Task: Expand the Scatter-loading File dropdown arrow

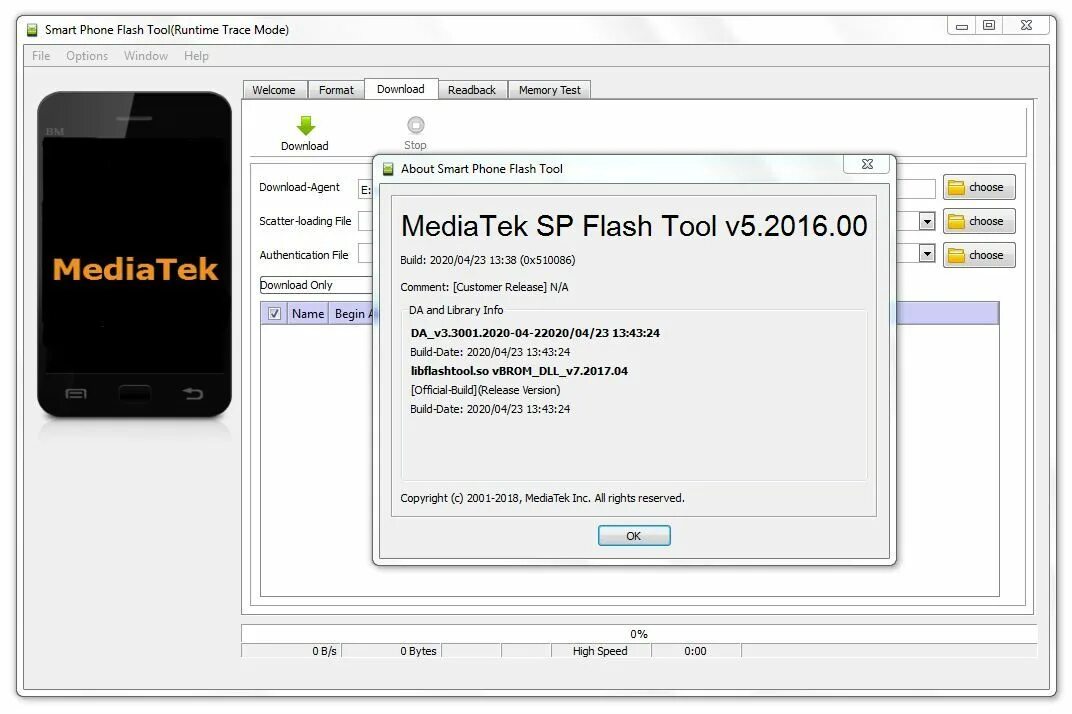Action: click(926, 221)
